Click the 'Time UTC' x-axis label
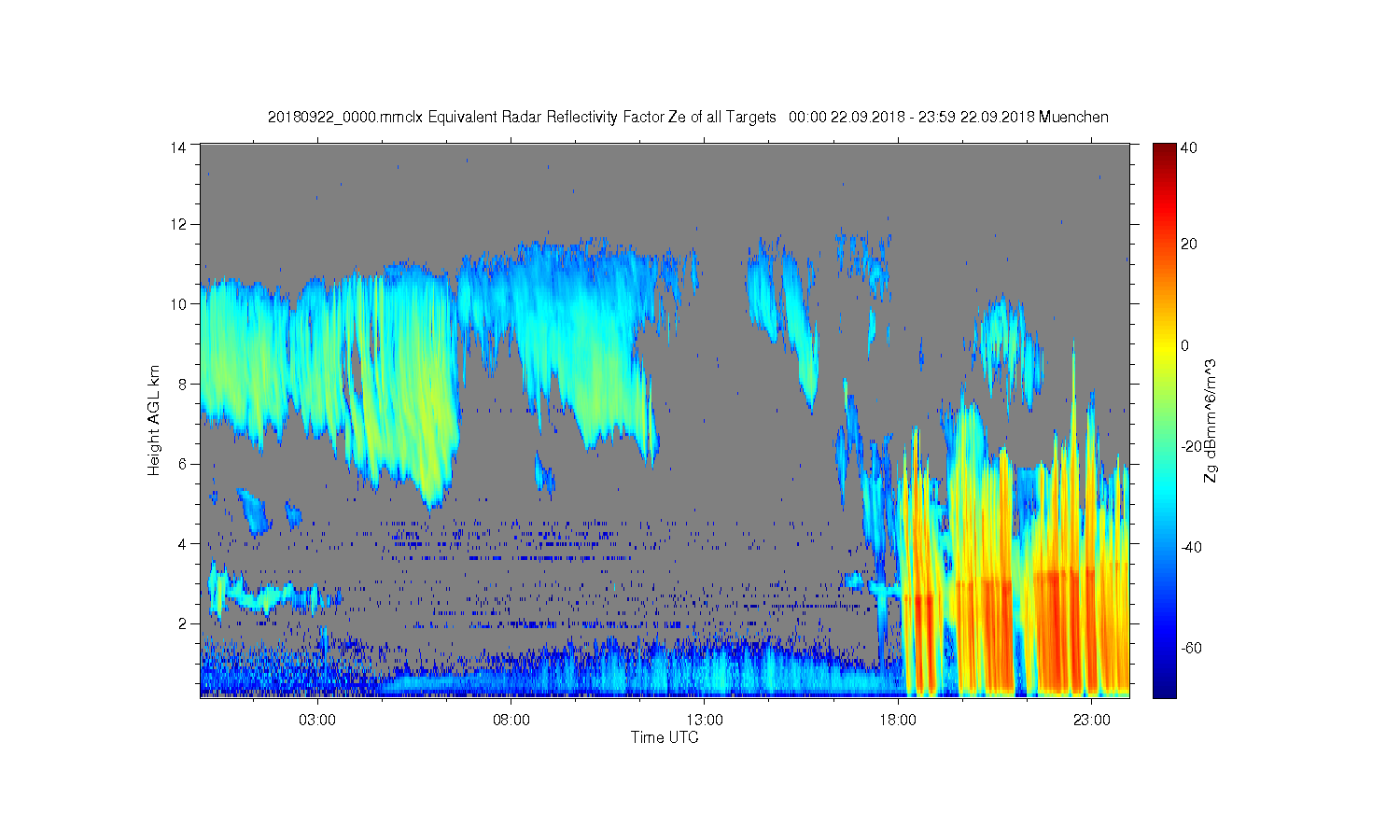The width and height of the screenshot is (1400, 840). [665, 737]
